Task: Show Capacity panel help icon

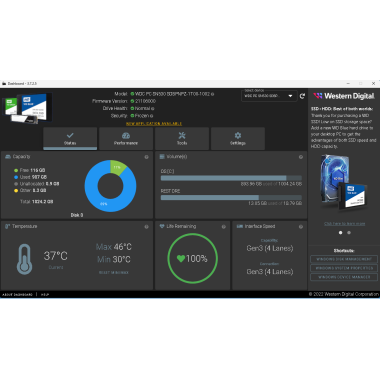Action: point(146,157)
